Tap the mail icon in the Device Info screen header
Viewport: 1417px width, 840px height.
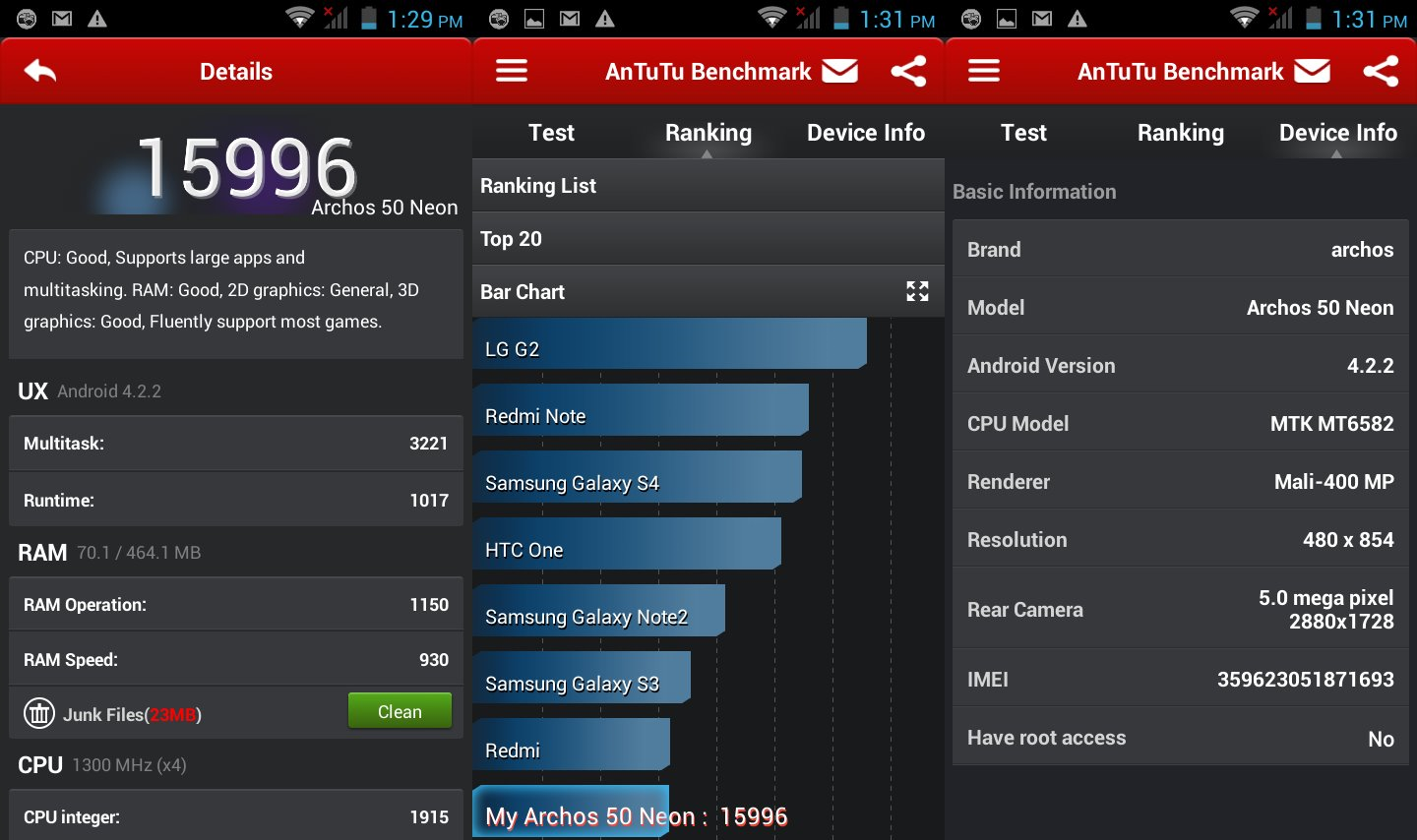coord(1313,71)
